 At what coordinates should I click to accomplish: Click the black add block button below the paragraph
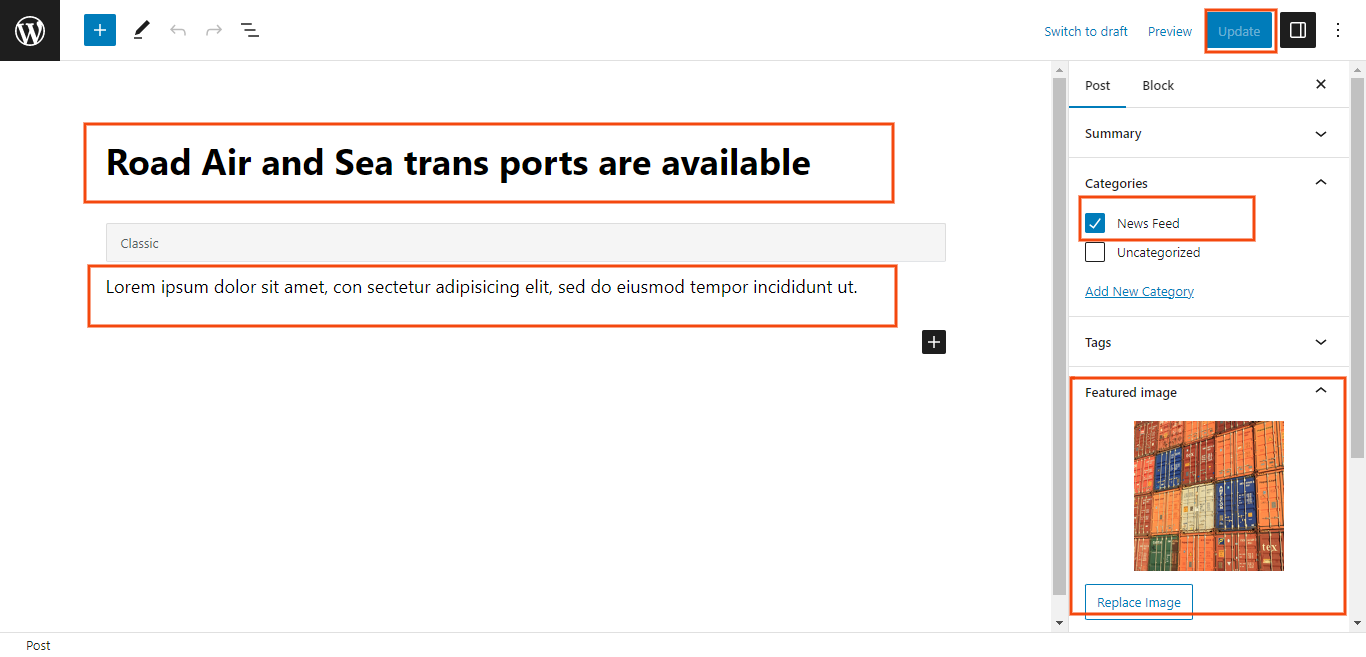pyautogui.click(x=933, y=342)
